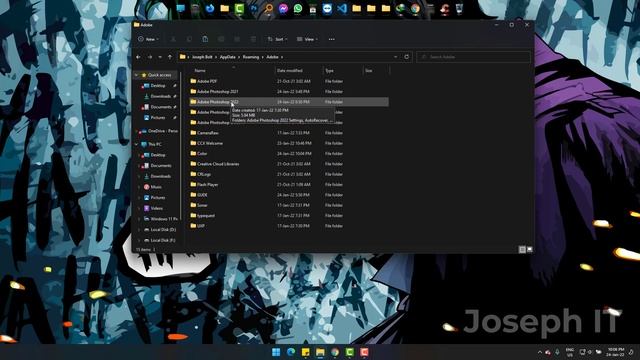Open TeamViewer desktop shortcut
Viewport: 640px width, 360px height.
(x=327, y=9)
